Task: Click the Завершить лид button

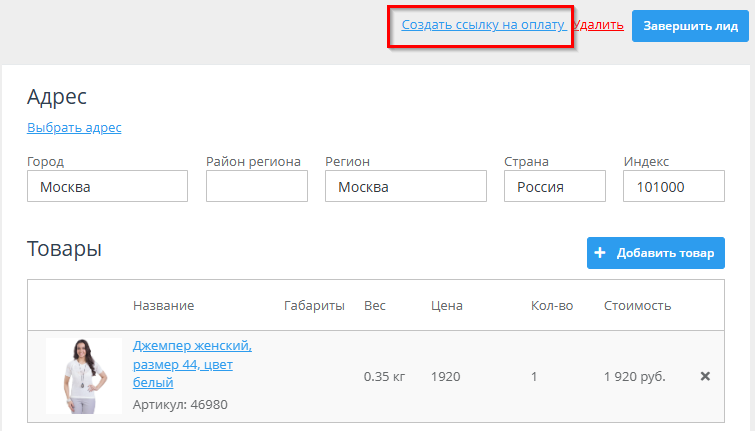Action: tap(690, 25)
